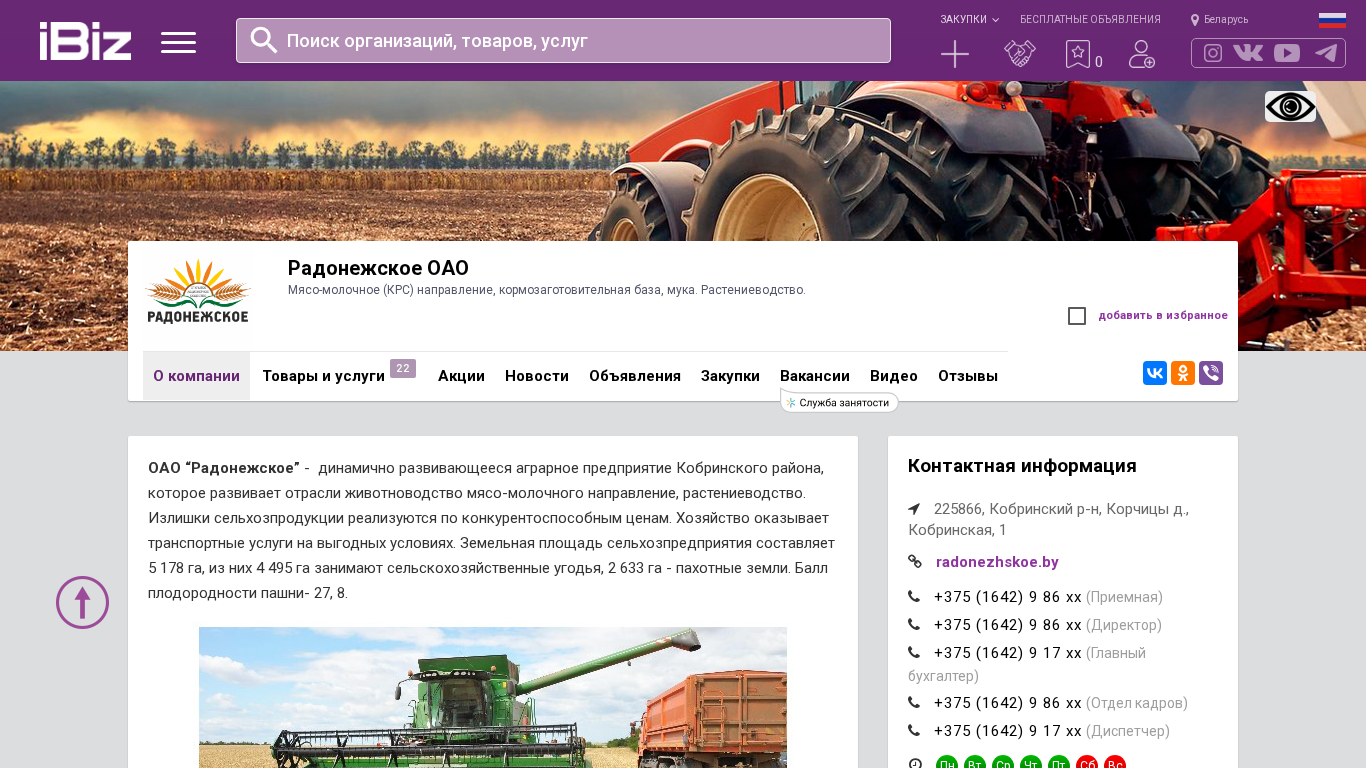Open the iBiz YouTube channel

[x=1287, y=53]
